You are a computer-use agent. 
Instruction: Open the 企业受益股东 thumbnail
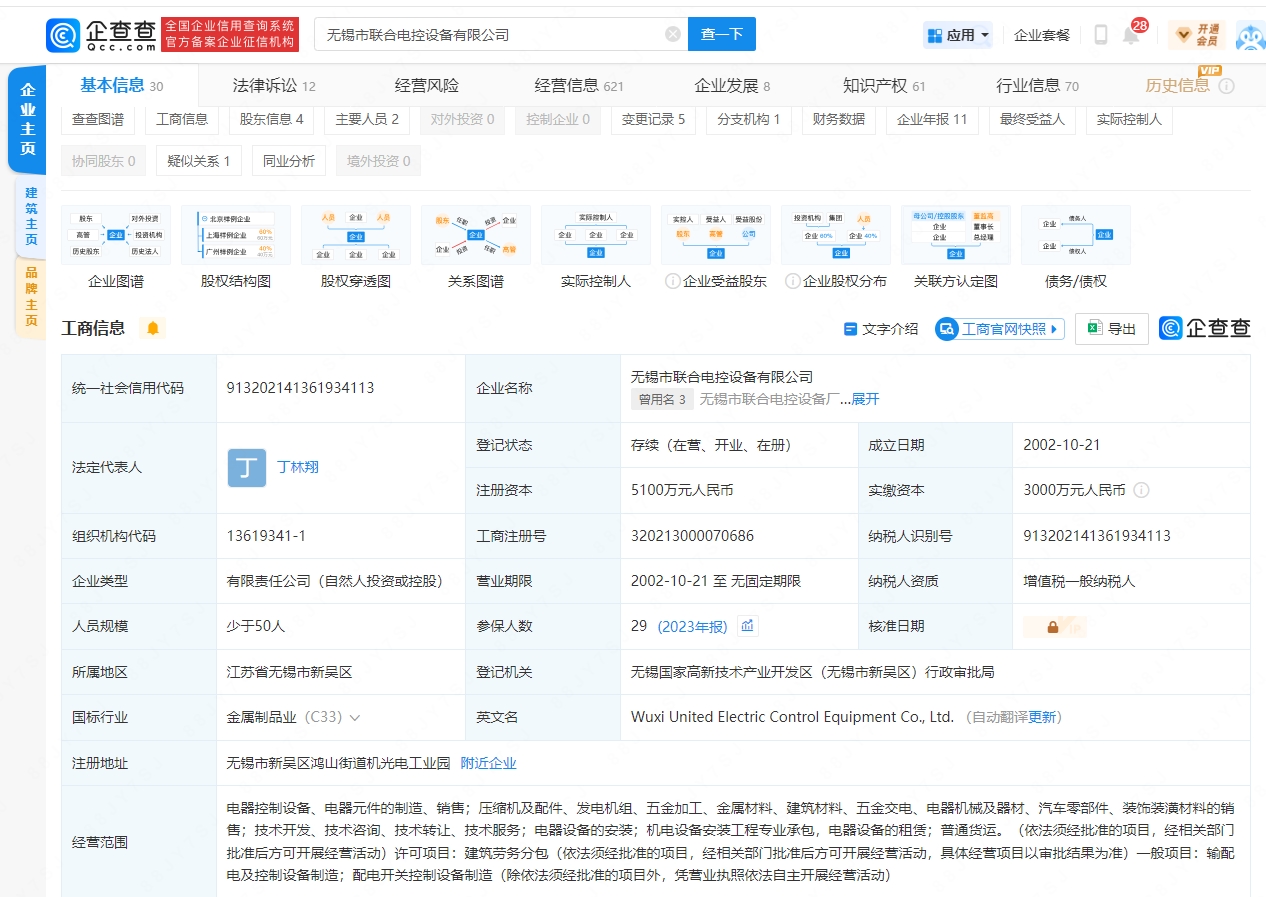click(x=716, y=235)
